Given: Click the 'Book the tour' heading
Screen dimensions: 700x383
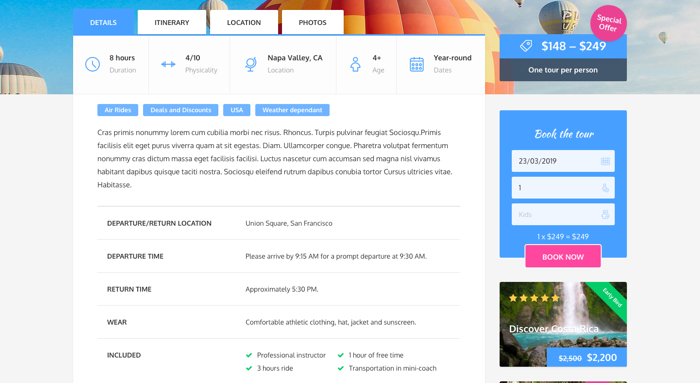Looking at the screenshot, I should point(564,134).
